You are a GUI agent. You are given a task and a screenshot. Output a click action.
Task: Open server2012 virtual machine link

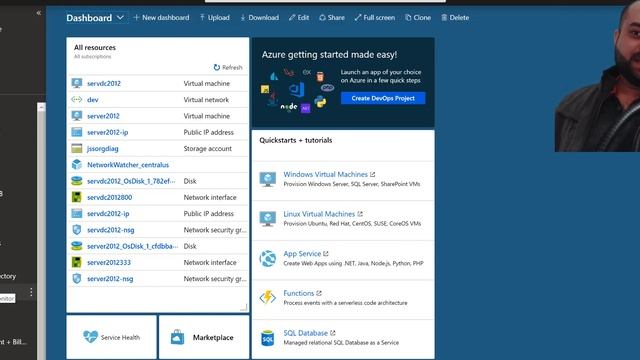click(x=103, y=116)
